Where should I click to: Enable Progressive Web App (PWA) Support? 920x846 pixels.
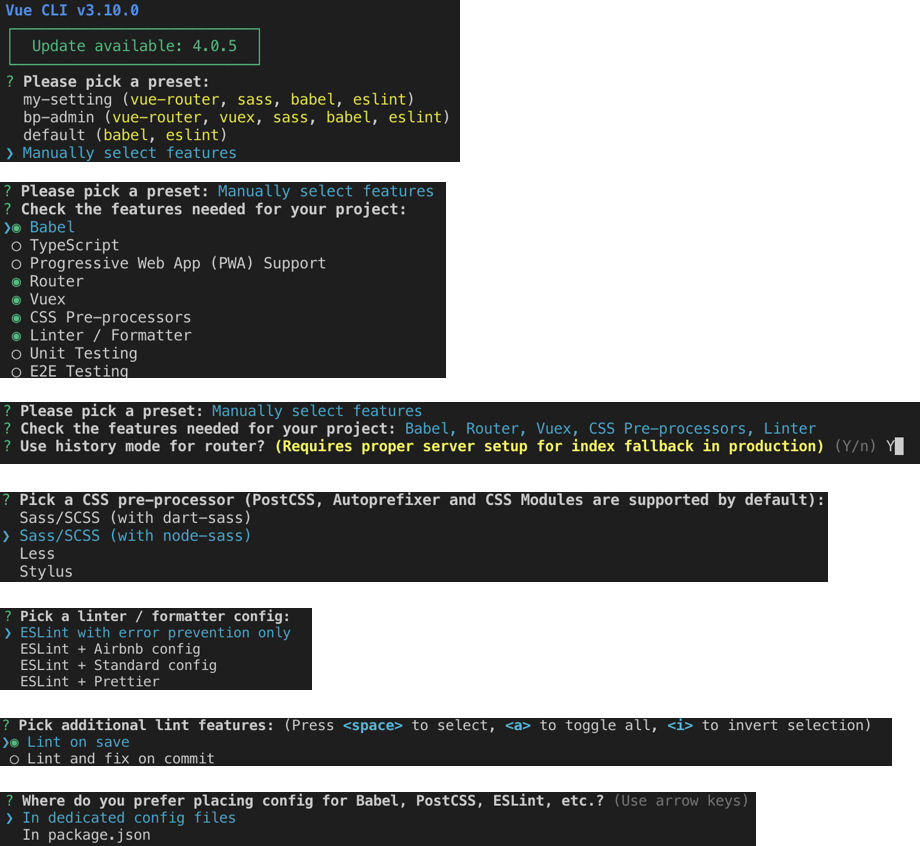point(16,264)
